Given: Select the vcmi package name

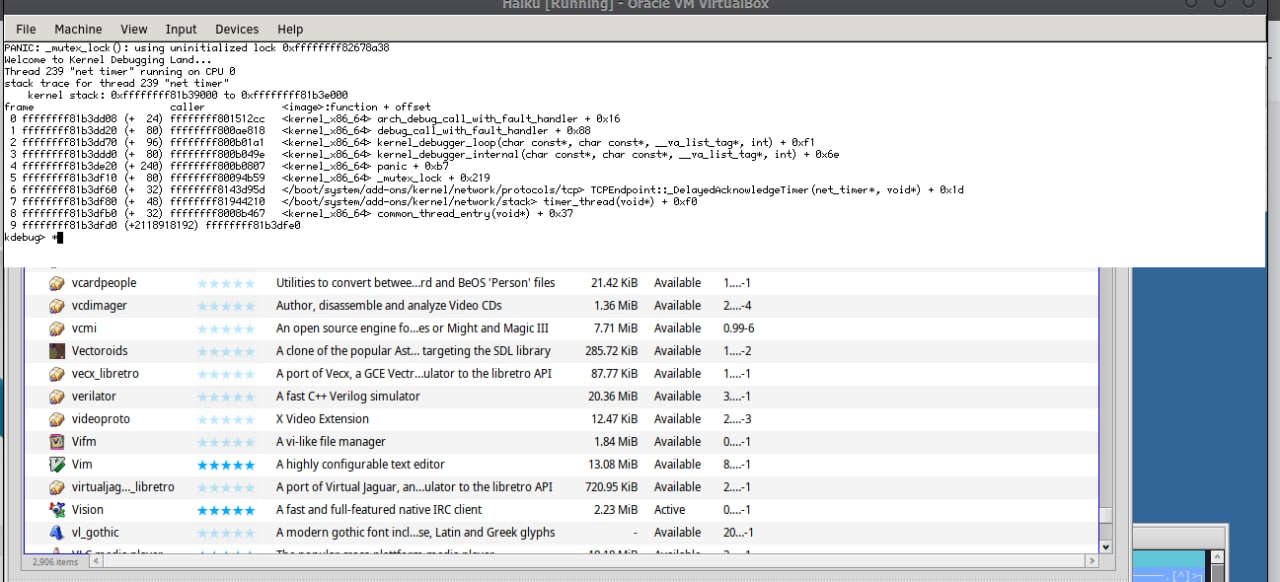Looking at the screenshot, I should (x=84, y=328).
